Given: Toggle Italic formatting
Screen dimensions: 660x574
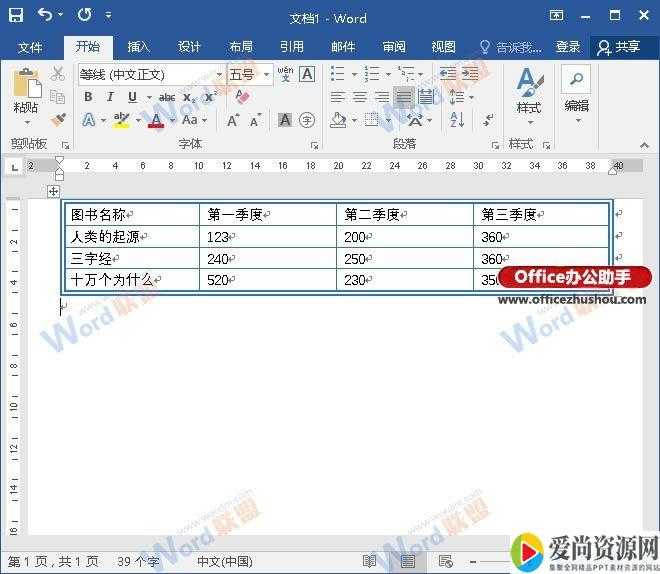Looking at the screenshot, I should (110, 97).
